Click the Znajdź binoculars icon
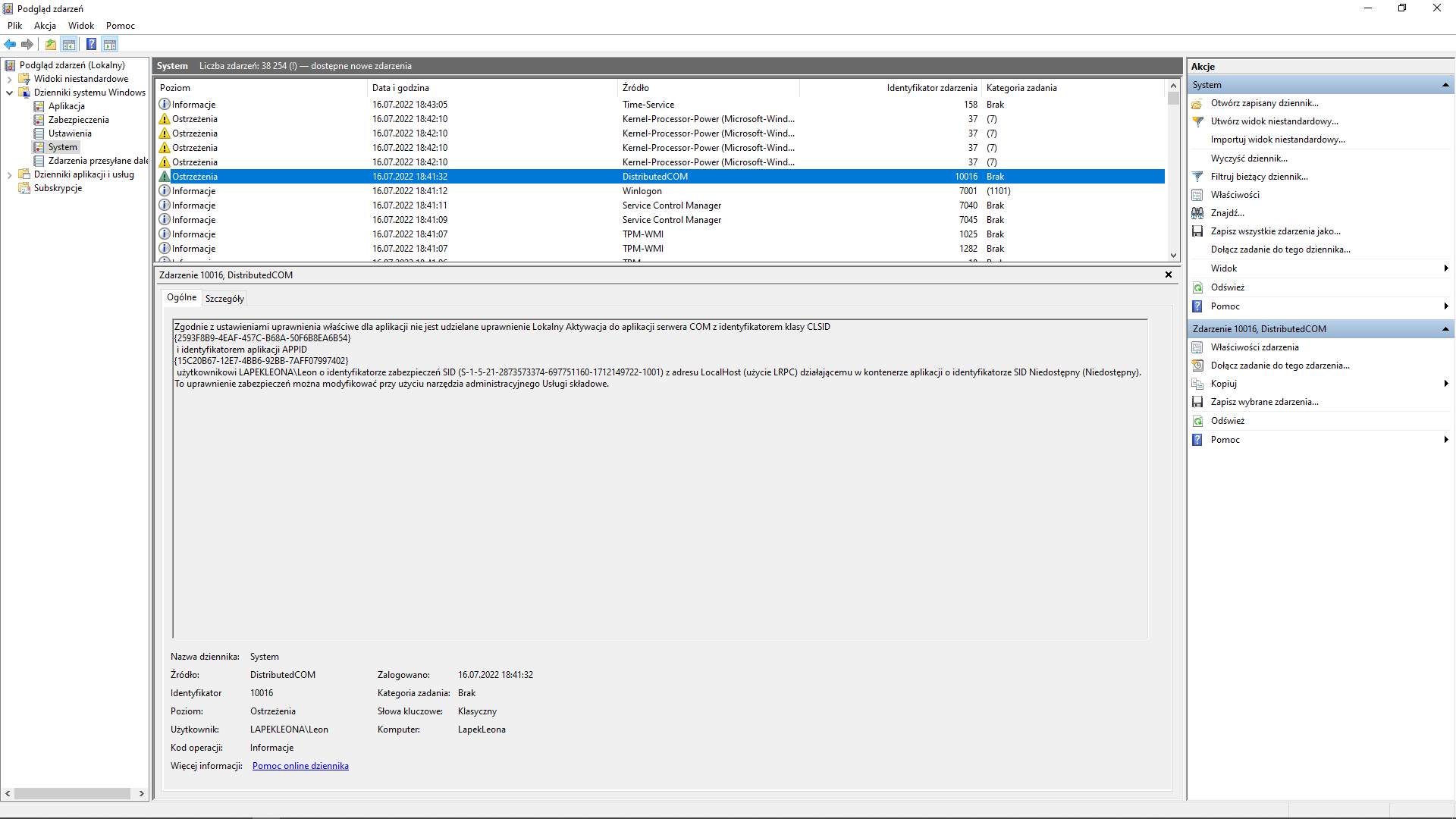This screenshot has width=1456, height=819. tap(1197, 213)
